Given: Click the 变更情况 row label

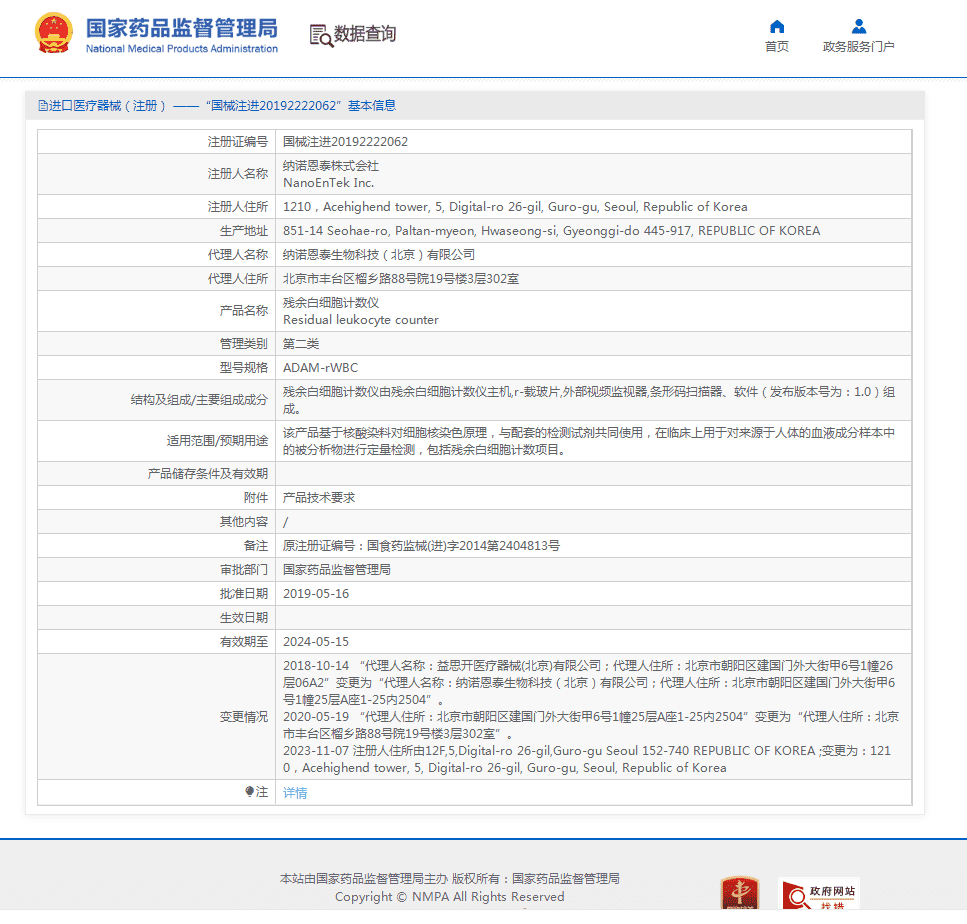Looking at the screenshot, I should [x=244, y=717].
